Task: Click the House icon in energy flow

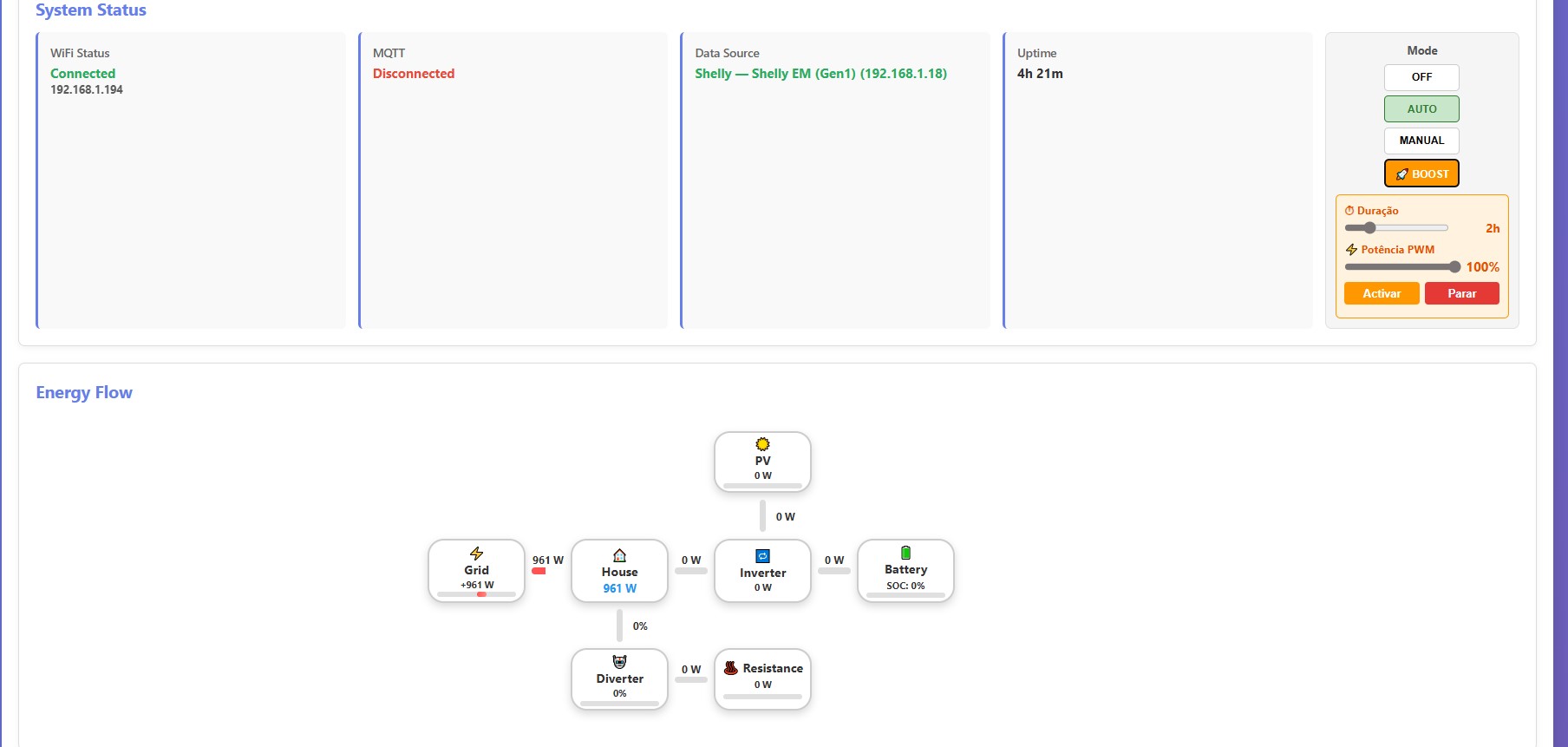Action: pyautogui.click(x=619, y=555)
